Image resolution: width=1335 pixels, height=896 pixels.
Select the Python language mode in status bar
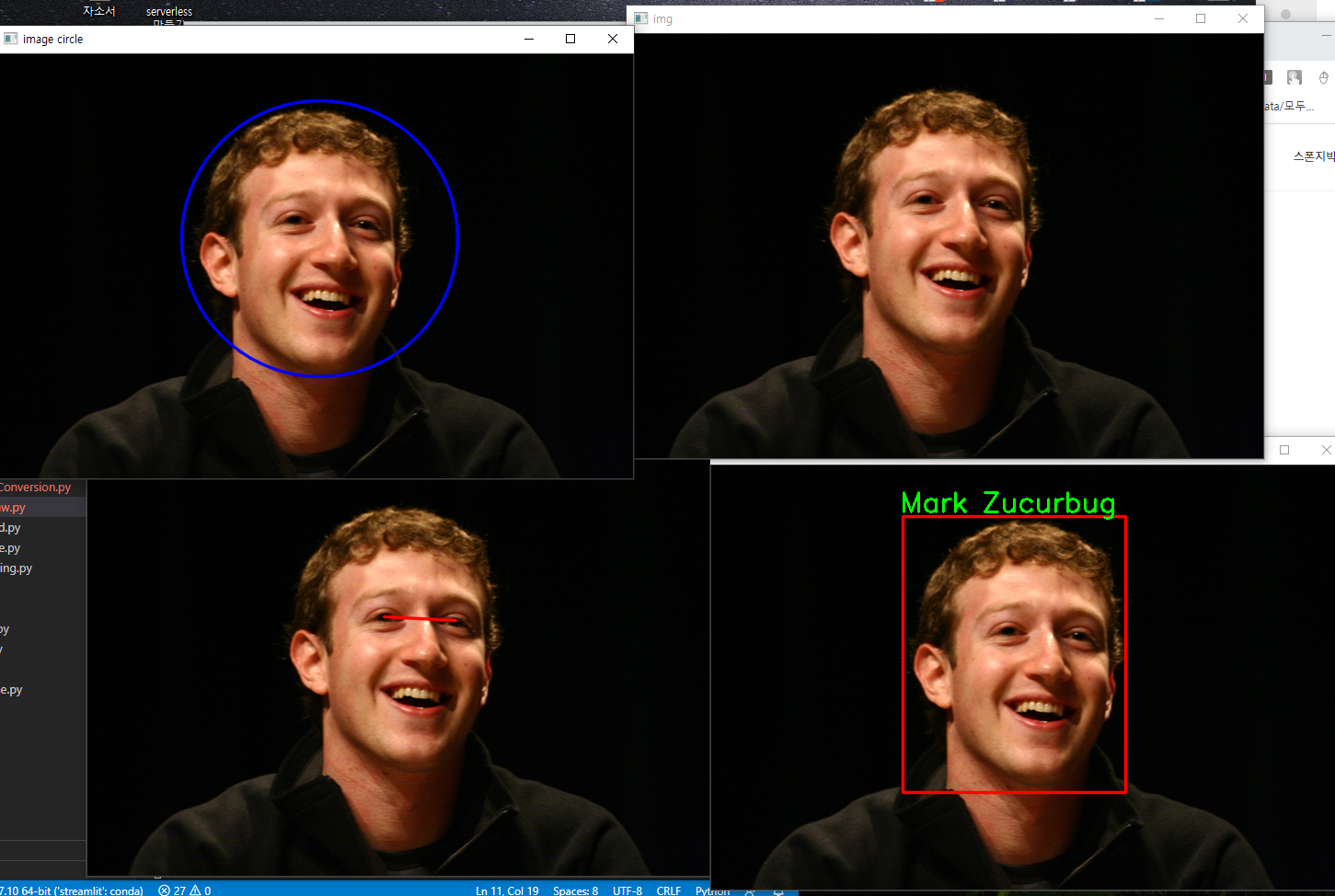[x=712, y=890]
